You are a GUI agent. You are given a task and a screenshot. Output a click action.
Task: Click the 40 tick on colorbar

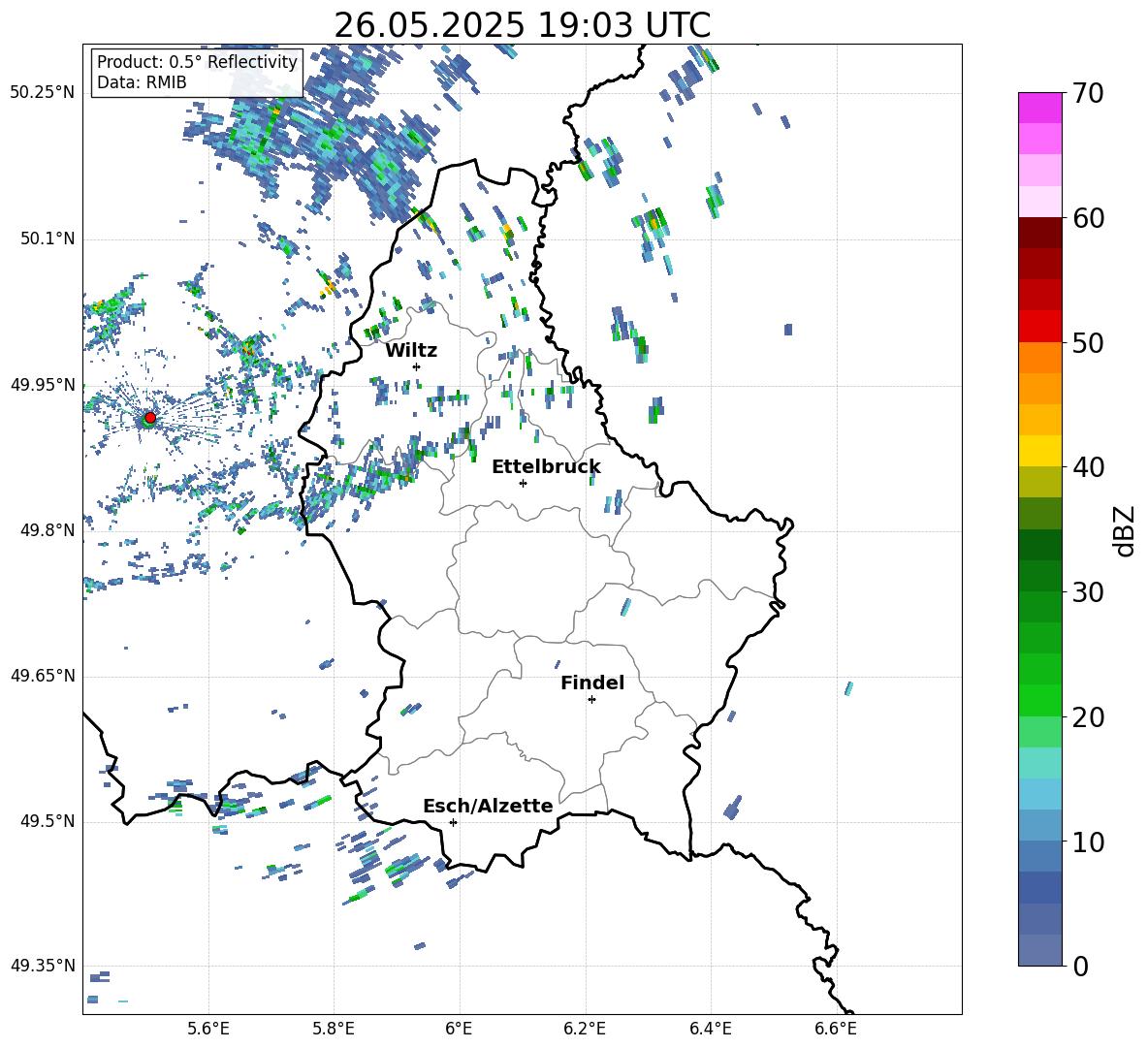[x=1088, y=467]
